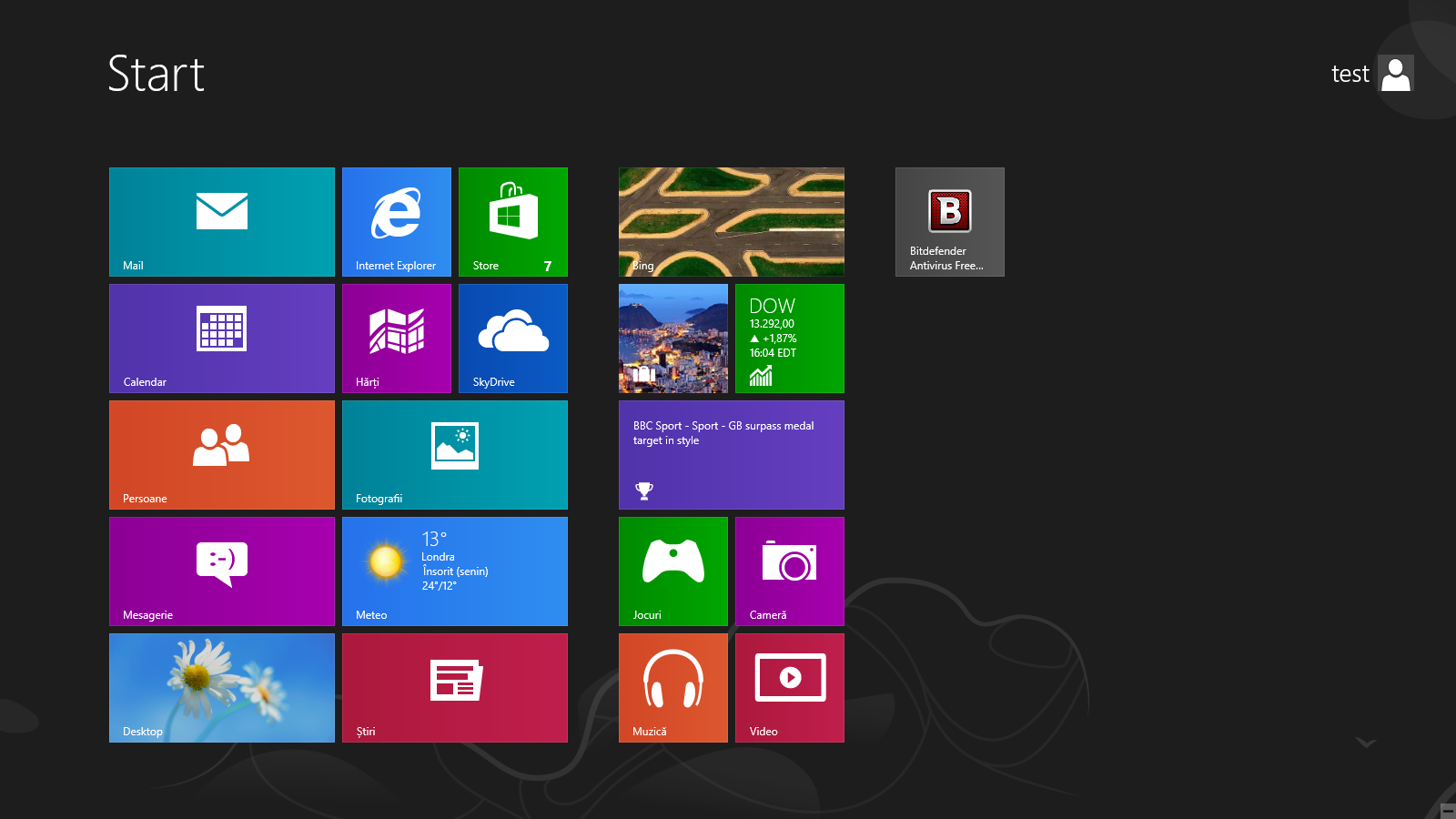This screenshot has width=1456, height=819.
Task: Open the Cameră tile
Action: 790,571
